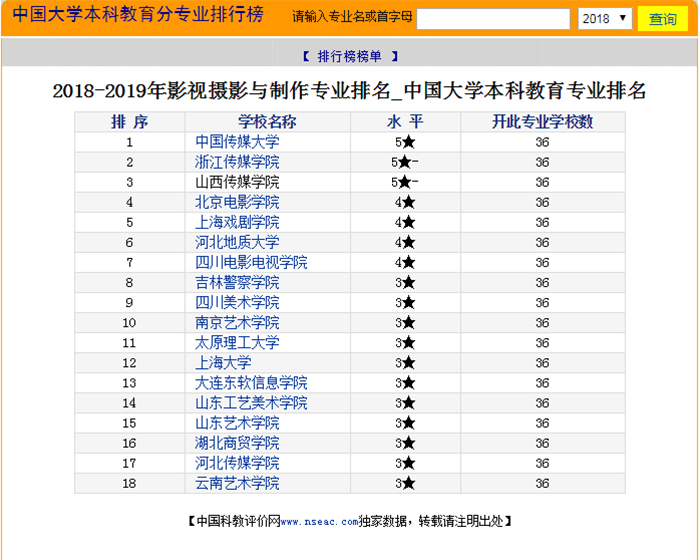Image resolution: width=700 pixels, height=560 pixels.
Task: Click the 查询 search button
Action: click(x=662, y=19)
